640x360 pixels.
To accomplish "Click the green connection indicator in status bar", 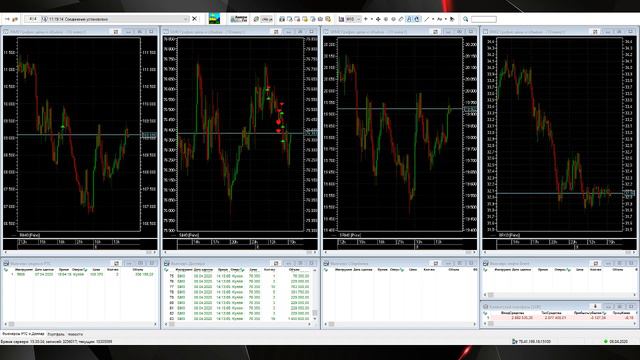I will tap(606, 341).
